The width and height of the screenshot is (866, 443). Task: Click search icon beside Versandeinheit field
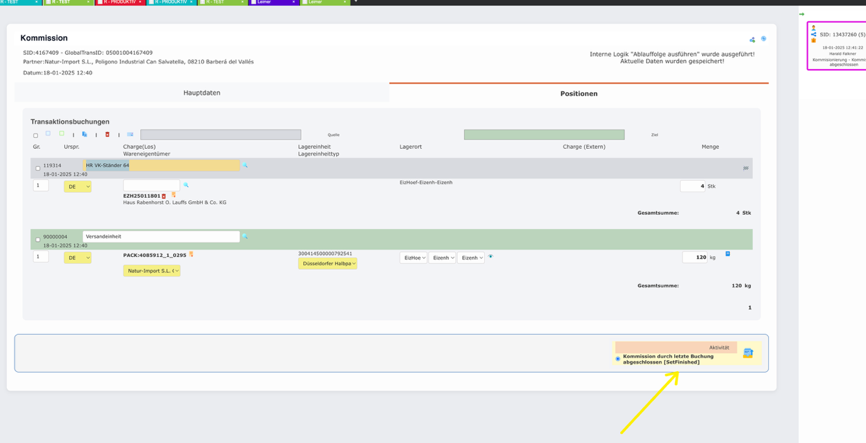coord(245,237)
